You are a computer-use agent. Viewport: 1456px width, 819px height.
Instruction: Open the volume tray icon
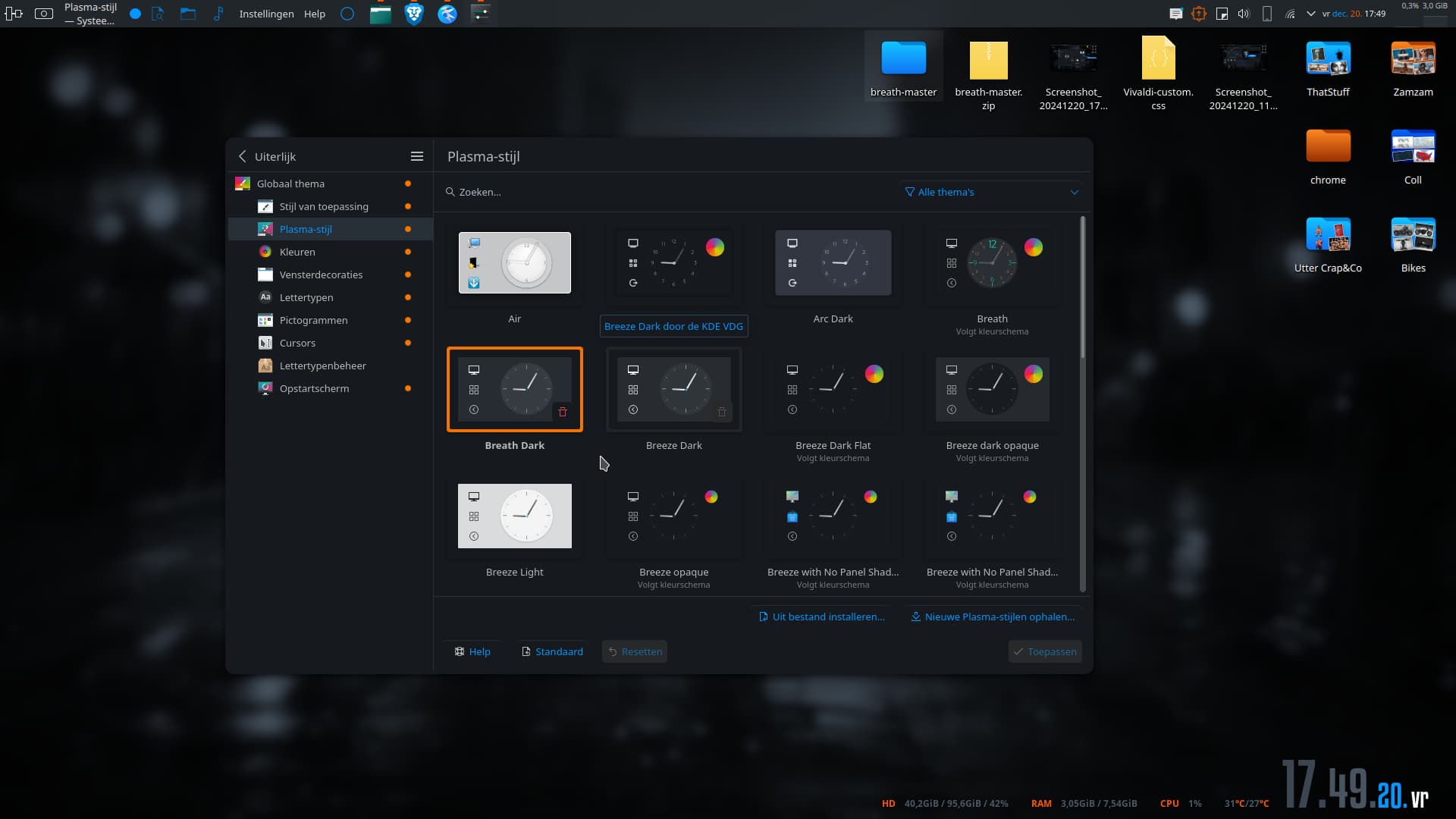(1244, 14)
